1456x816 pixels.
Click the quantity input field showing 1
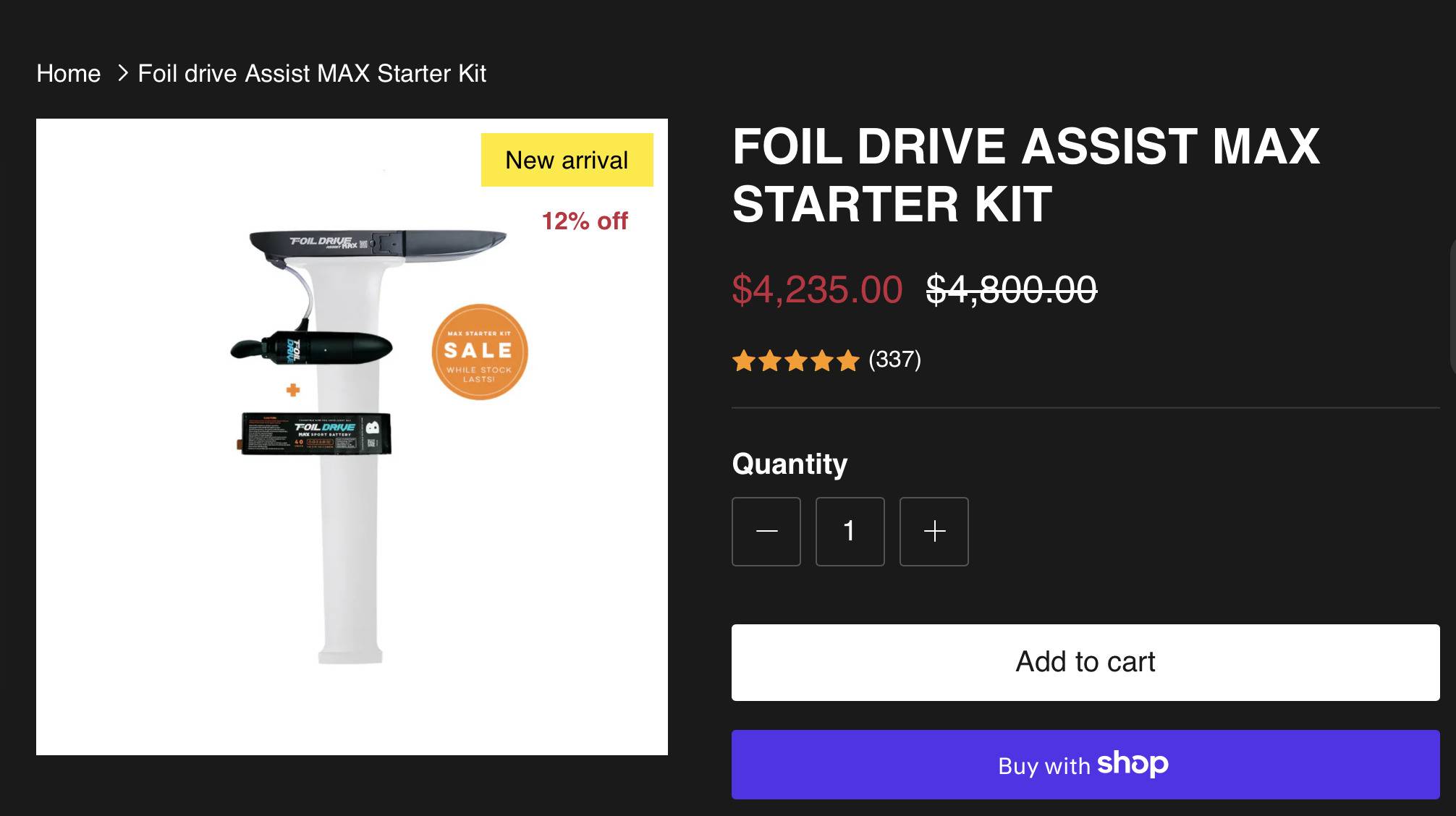850,532
